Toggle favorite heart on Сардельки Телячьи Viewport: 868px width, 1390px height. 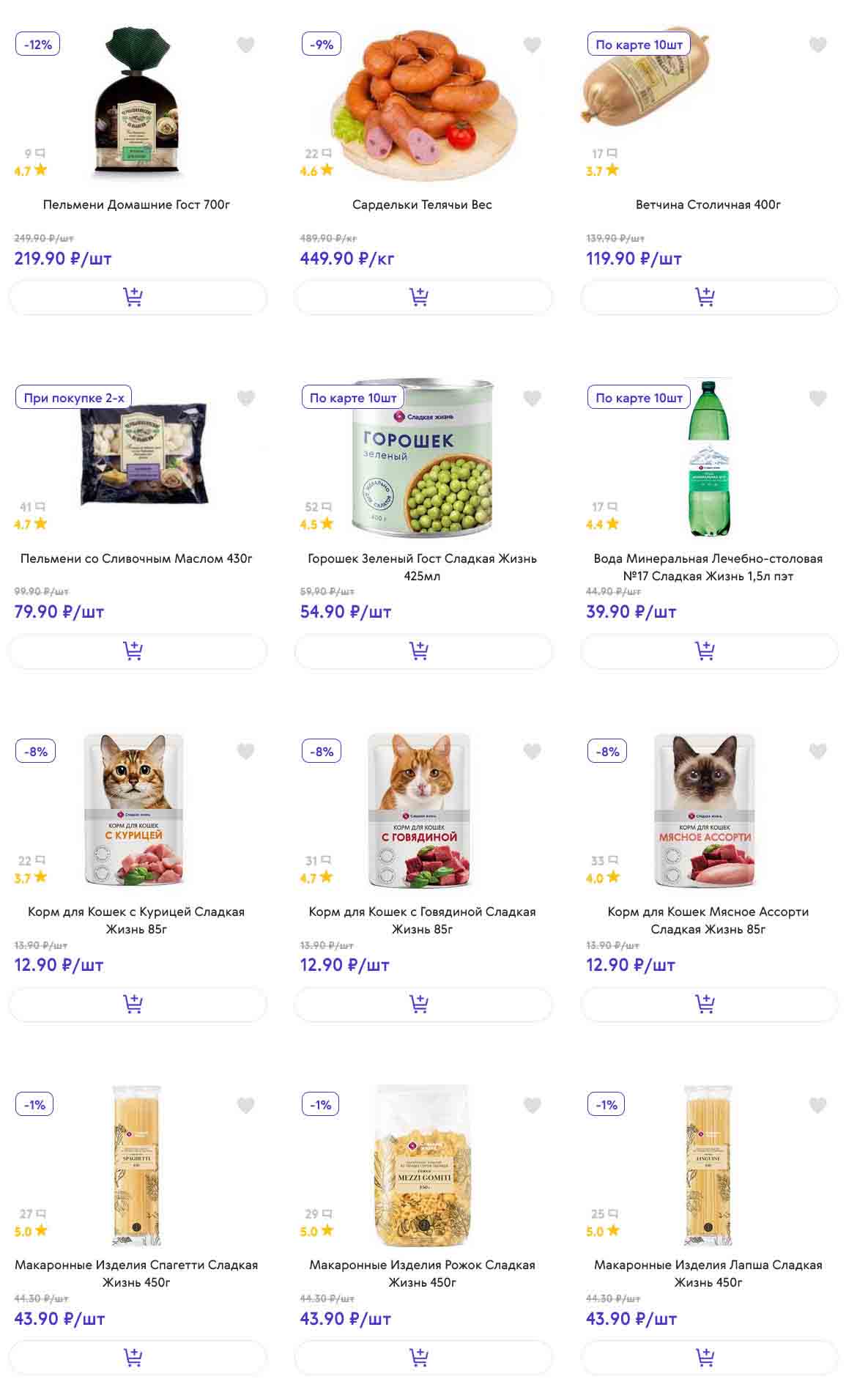pyautogui.click(x=533, y=45)
